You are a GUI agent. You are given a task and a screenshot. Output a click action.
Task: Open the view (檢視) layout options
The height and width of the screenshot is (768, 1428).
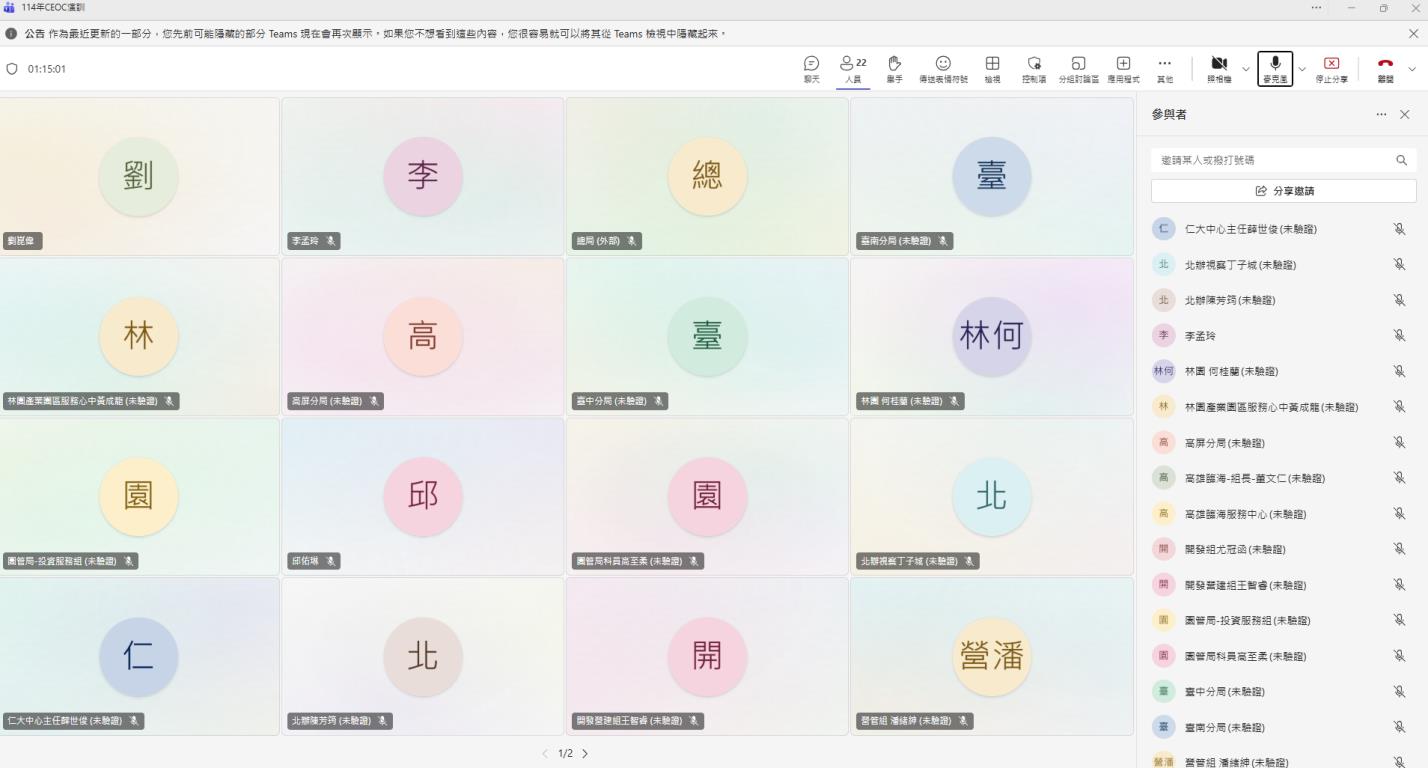992,68
